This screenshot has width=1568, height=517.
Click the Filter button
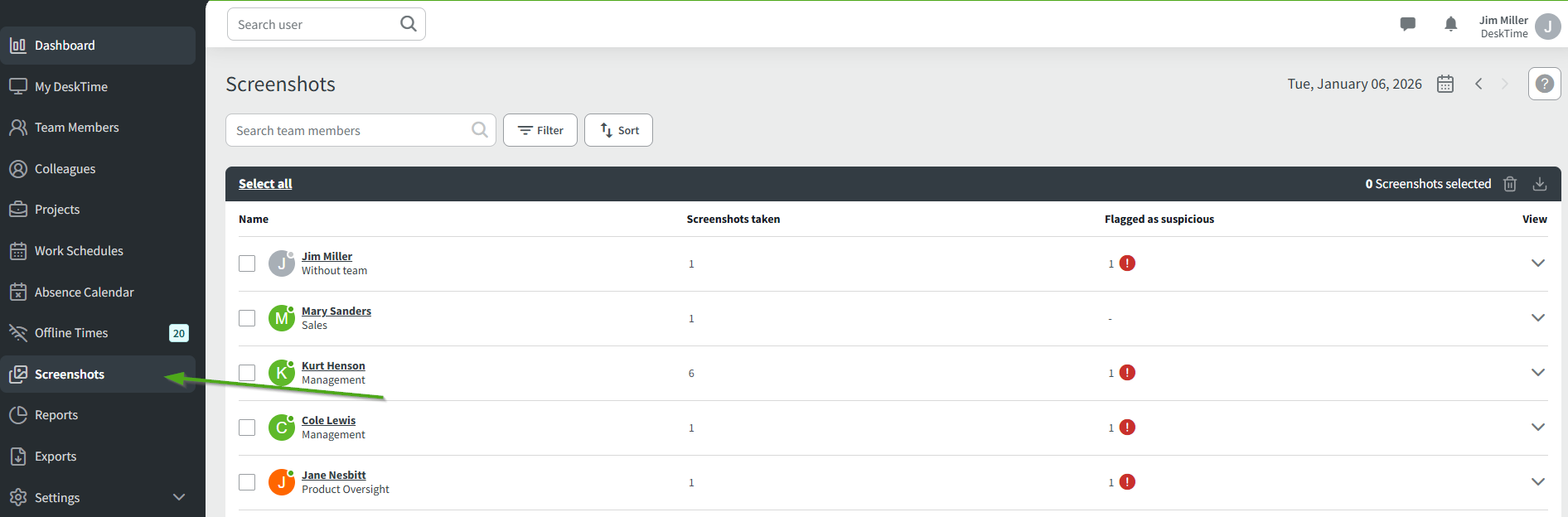(x=540, y=130)
